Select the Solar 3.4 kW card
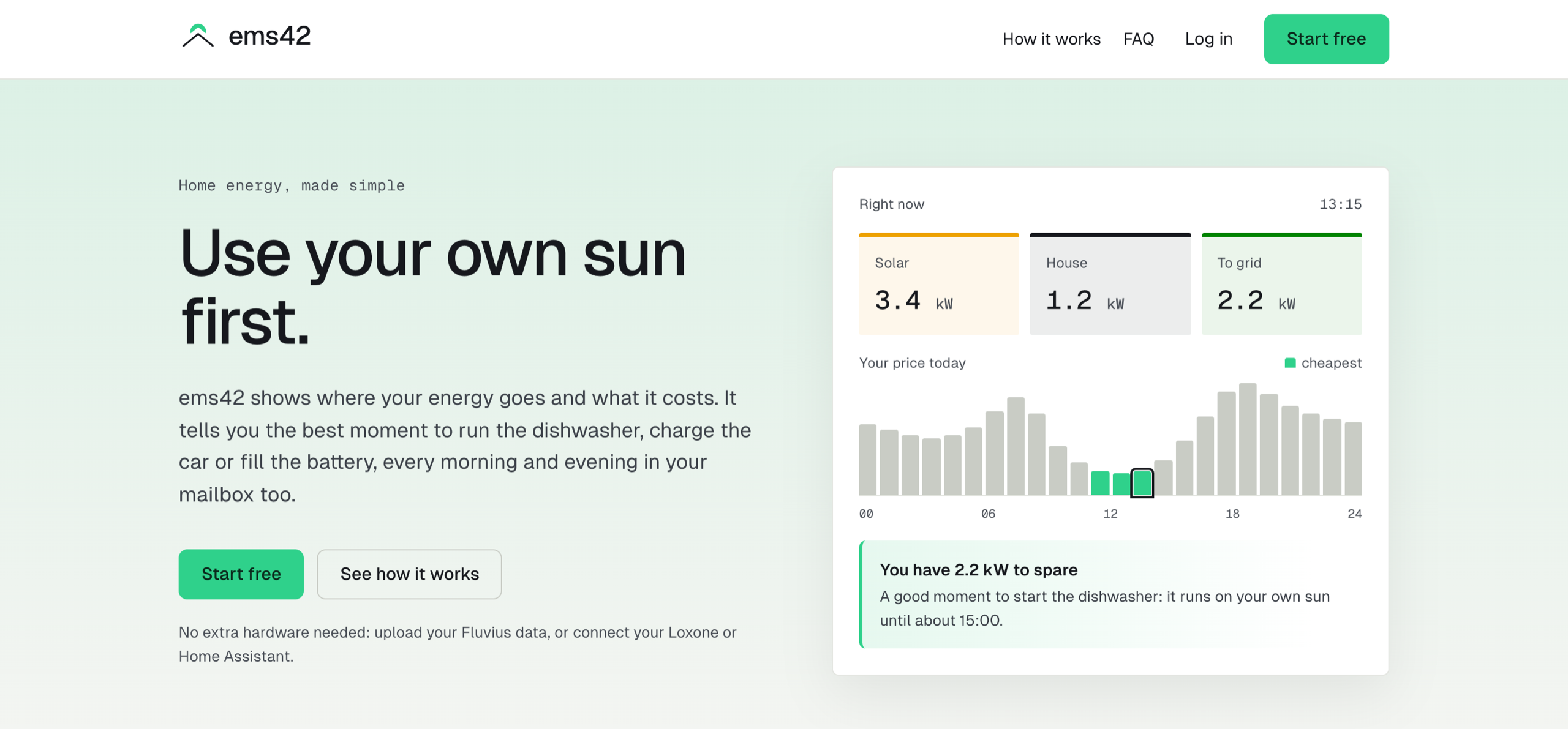1568x729 pixels. click(938, 284)
